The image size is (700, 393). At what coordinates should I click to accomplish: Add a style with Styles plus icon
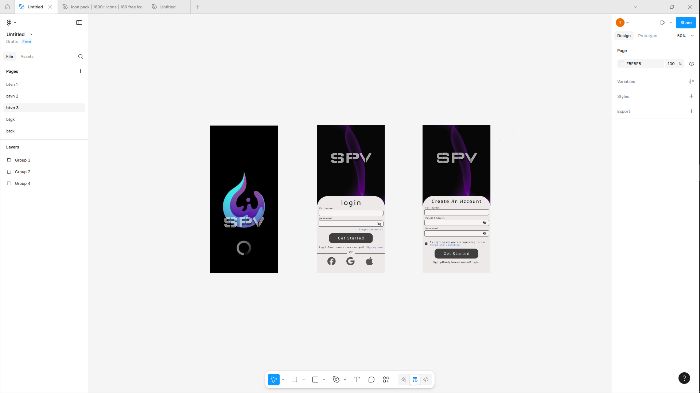point(691,96)
